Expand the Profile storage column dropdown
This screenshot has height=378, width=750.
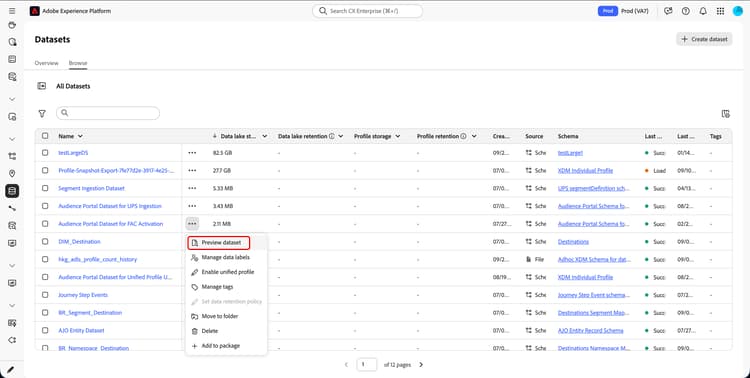(x=397, y=136)
